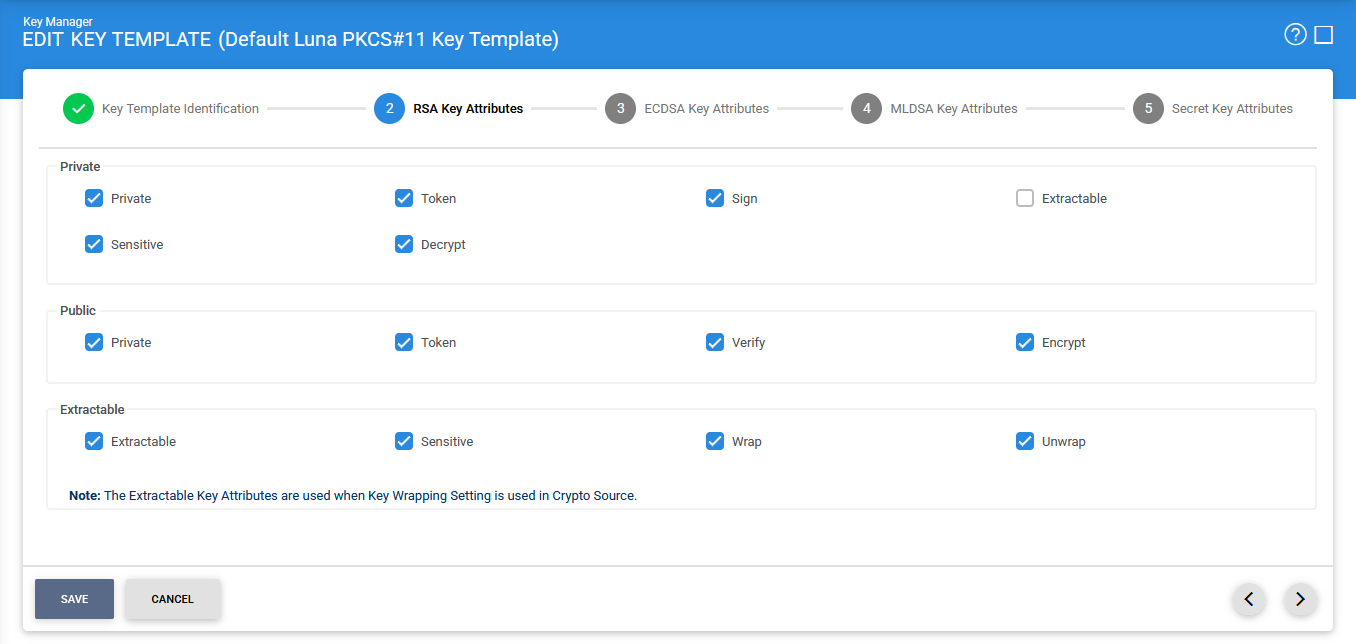
Task: Toggle the Unwrap checkbox
Action: [x=1025, y=441]
